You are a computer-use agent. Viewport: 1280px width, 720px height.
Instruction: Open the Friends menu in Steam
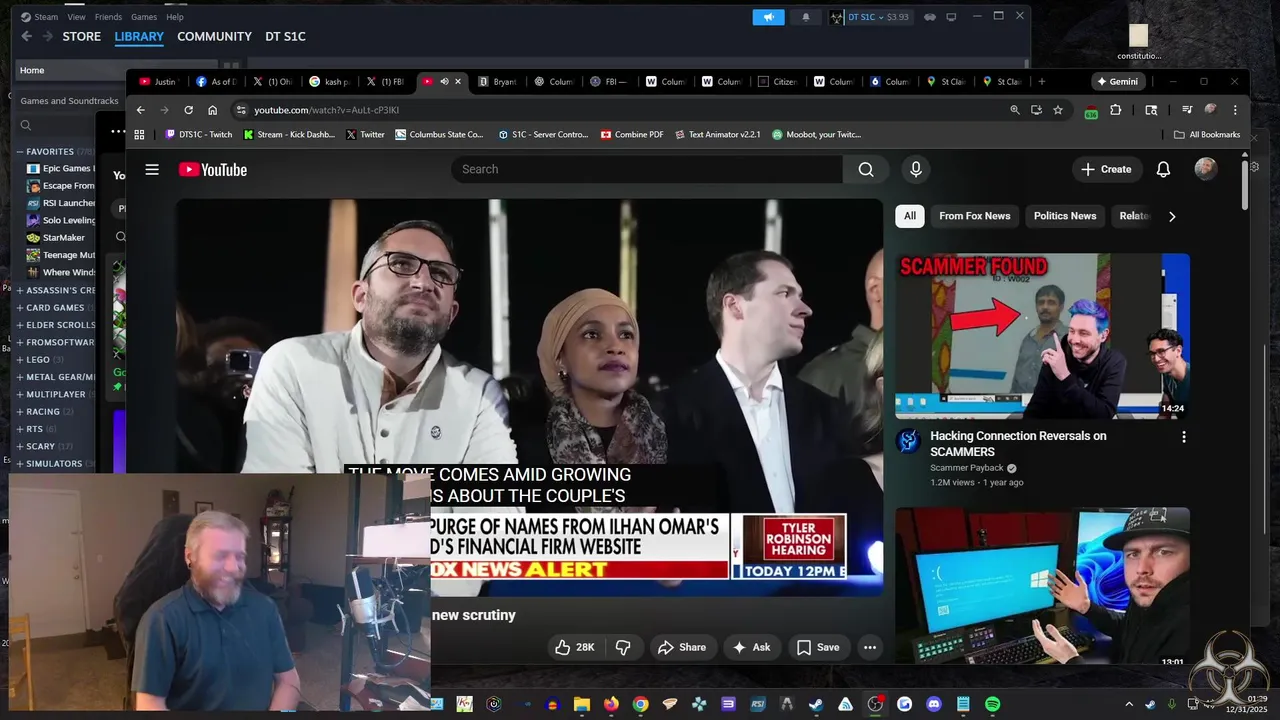(x=108, y=17)
